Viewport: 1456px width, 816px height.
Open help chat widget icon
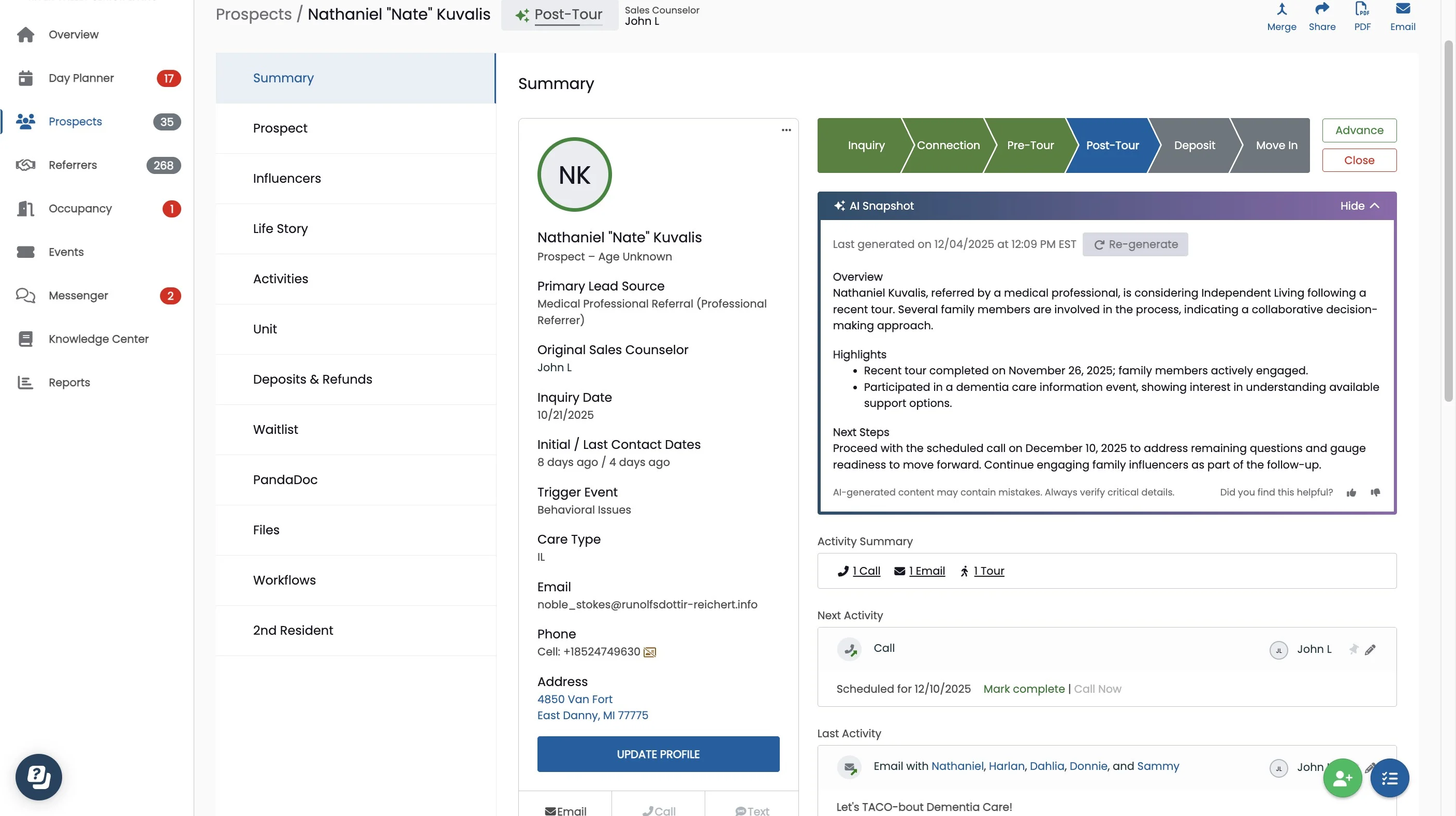pos(38,777)
